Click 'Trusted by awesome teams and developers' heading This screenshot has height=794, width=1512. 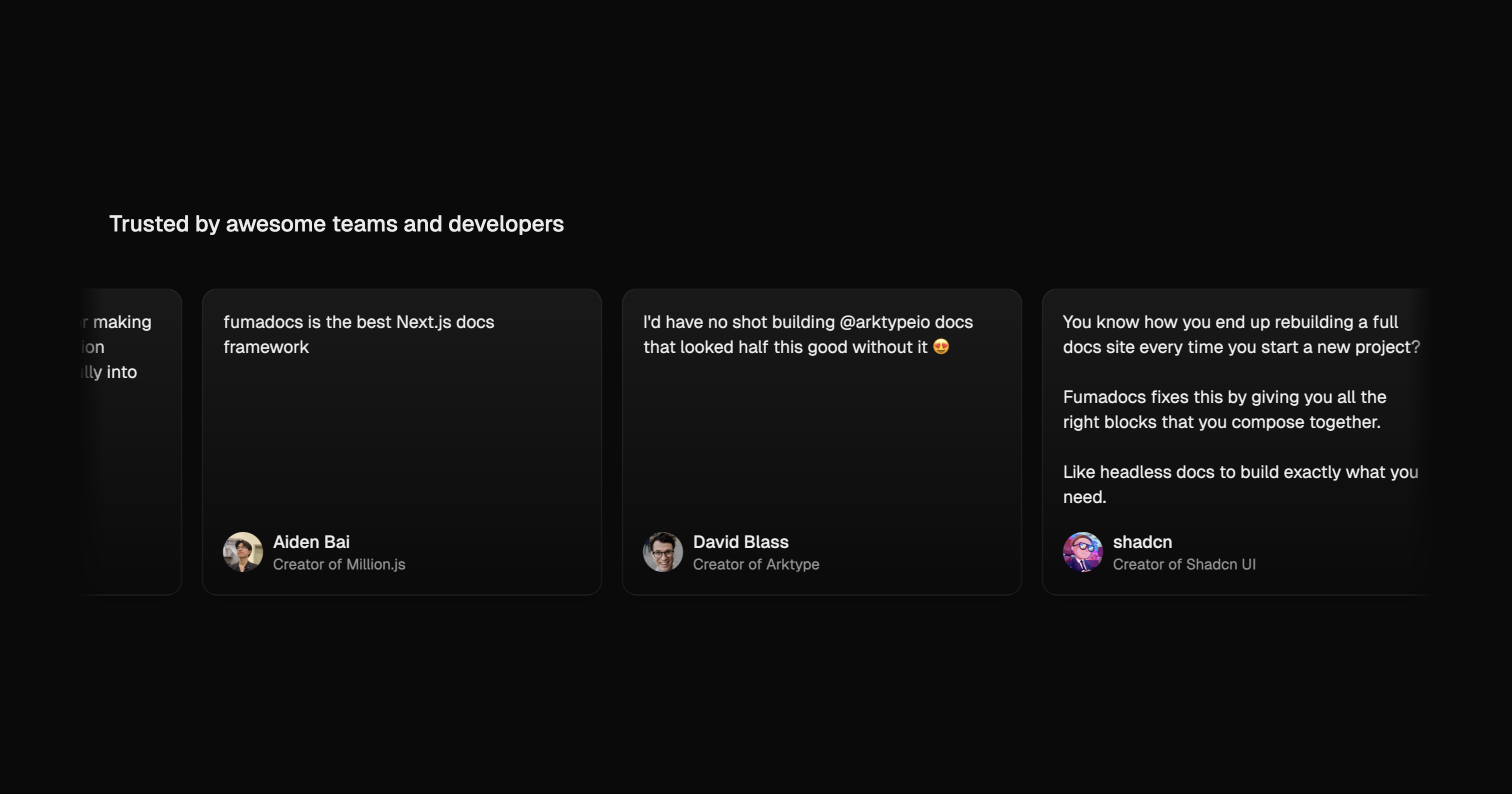coord(336,224)
